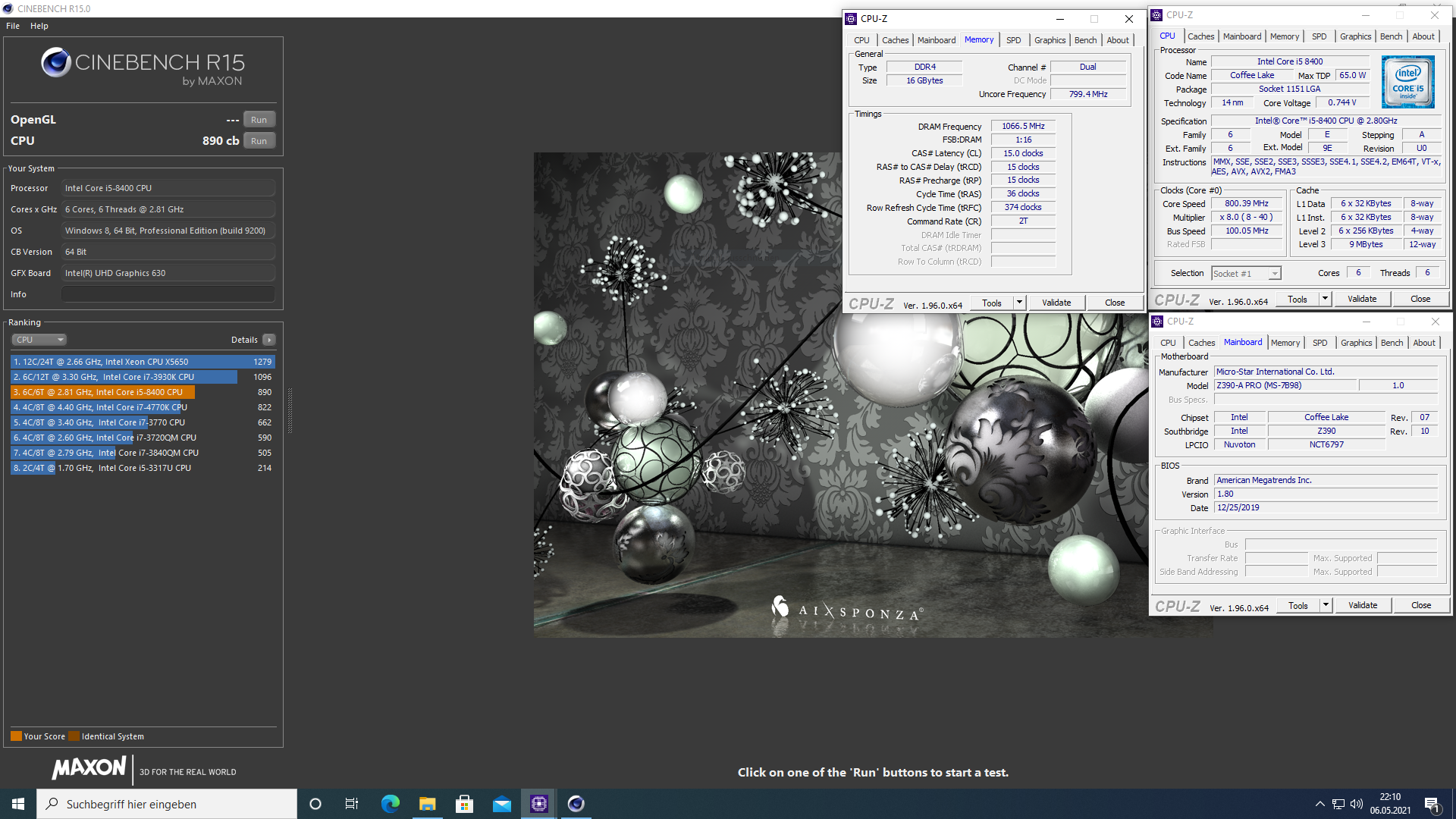Select ranking row Intel Core i7-3840QM
The width and height of the screenshot is (1456, 819).
tap(143, 453)
